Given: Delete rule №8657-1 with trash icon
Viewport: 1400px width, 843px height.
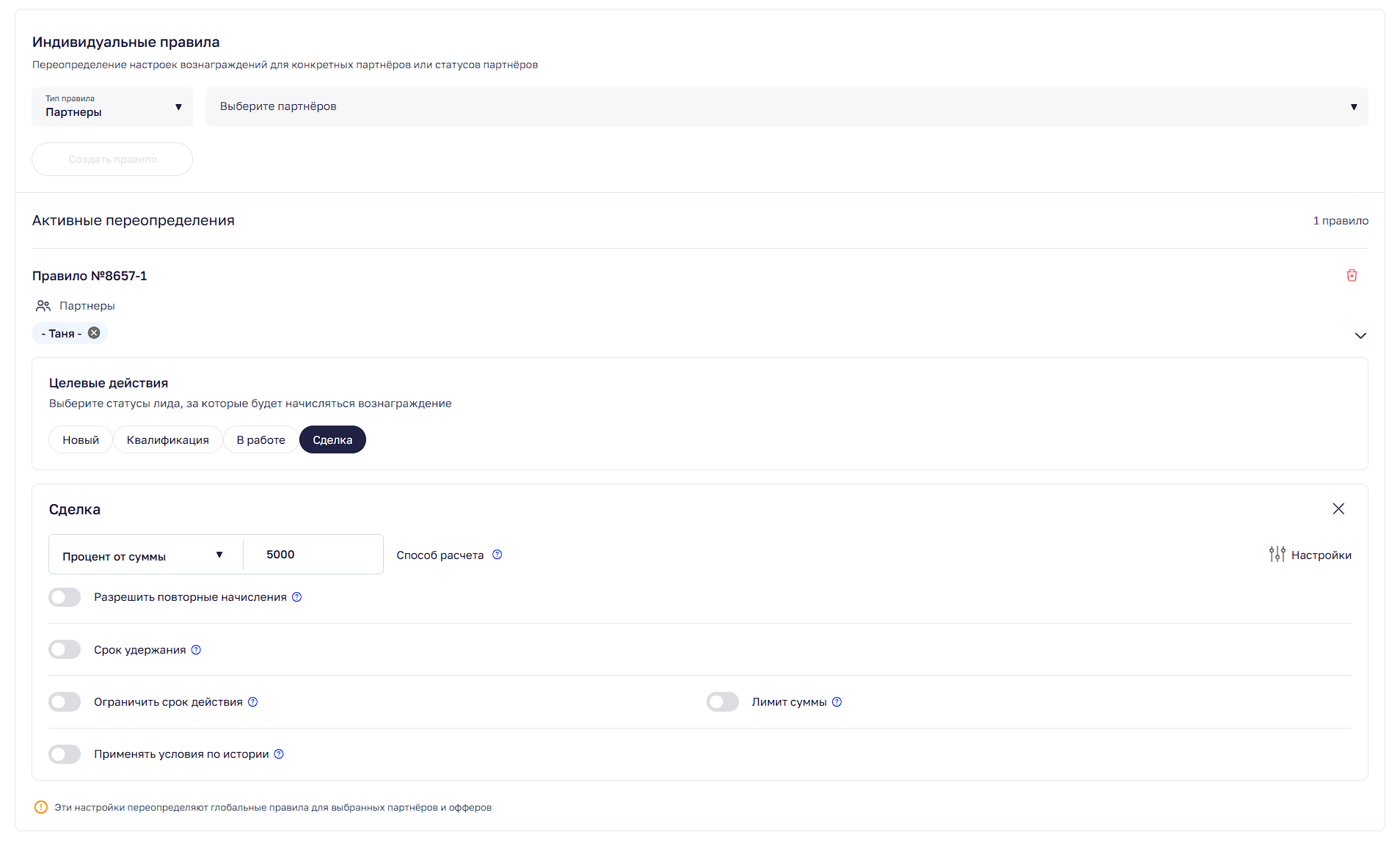Looking at the screenshot, I should point(1352,275).
